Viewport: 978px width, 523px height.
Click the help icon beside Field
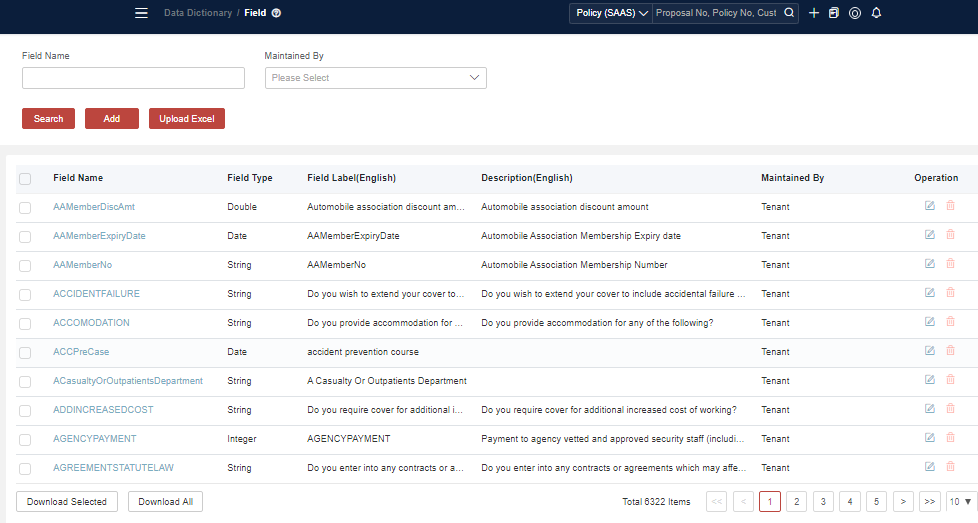pos(276,13)
